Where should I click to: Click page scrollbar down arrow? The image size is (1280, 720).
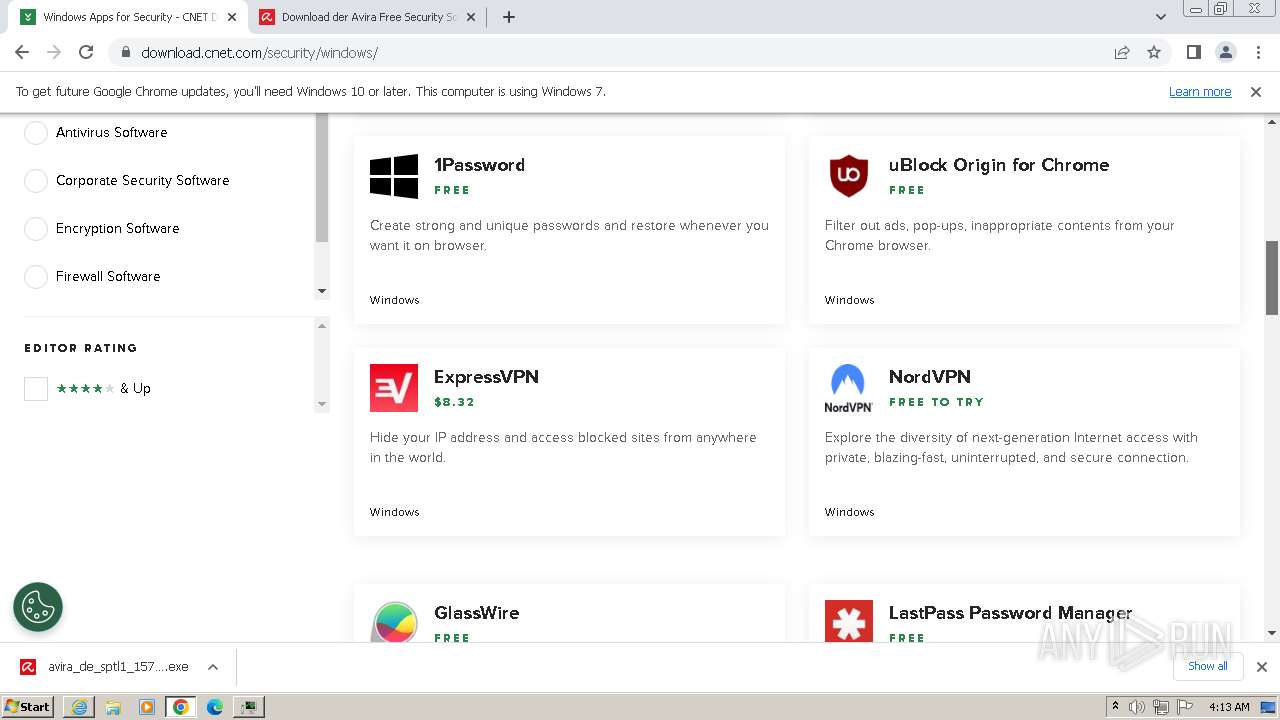pyautogui.click(x=1272, y=633)
